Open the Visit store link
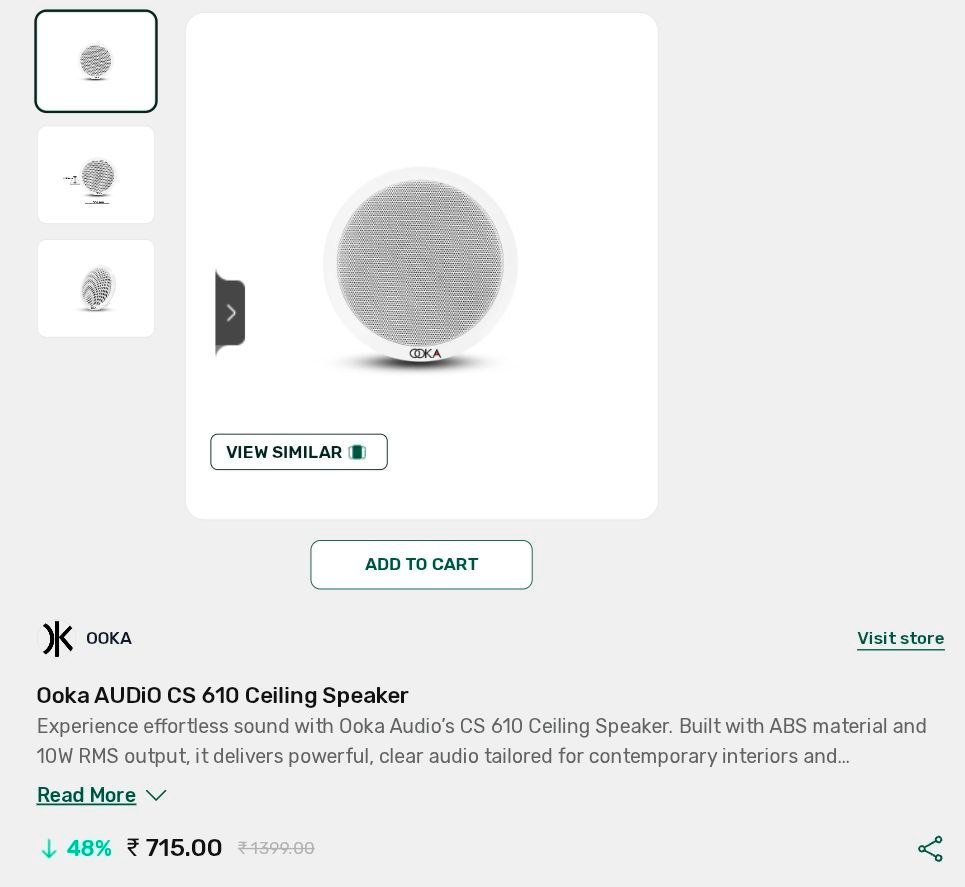Screen dimensions: 965x887 point(900,638)
